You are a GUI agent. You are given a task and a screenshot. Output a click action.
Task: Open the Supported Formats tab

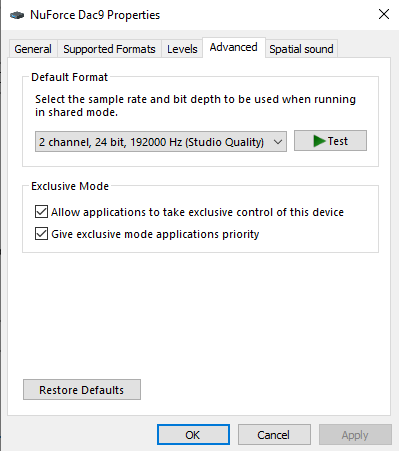coord(109,49)
